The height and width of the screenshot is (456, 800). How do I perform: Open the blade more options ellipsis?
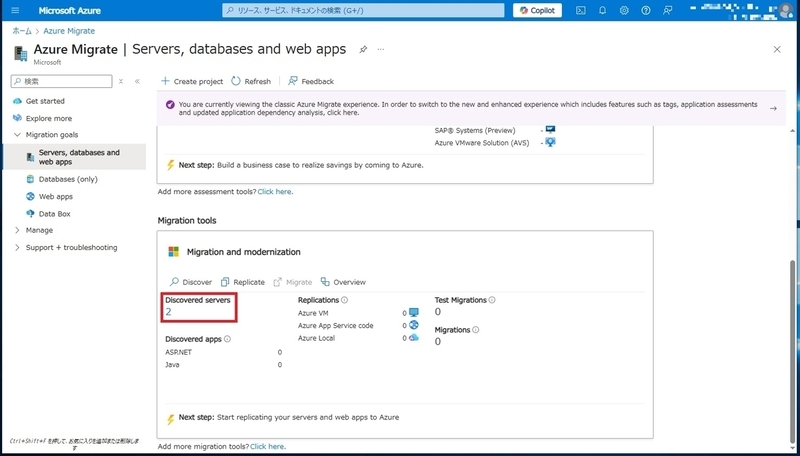point(381,49)
